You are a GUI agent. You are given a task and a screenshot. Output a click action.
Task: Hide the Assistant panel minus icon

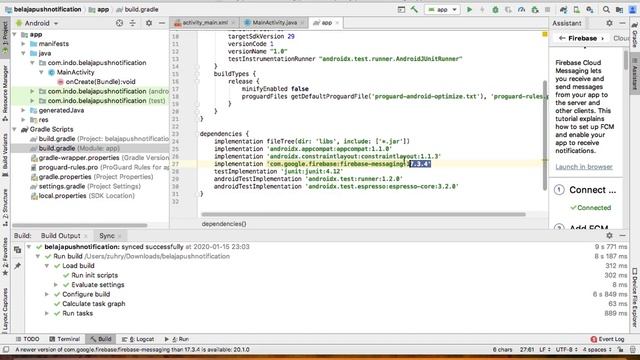622,23
